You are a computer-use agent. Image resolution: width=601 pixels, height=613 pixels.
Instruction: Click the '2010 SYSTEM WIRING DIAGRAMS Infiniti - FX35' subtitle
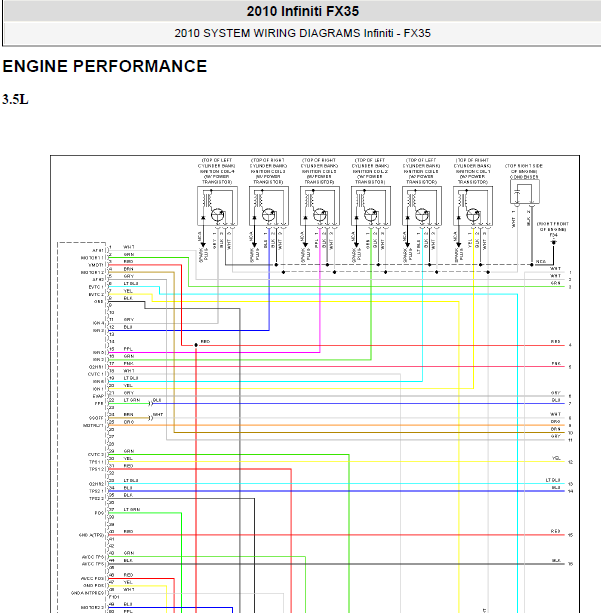pyautogui.click(x=303, y=33)
